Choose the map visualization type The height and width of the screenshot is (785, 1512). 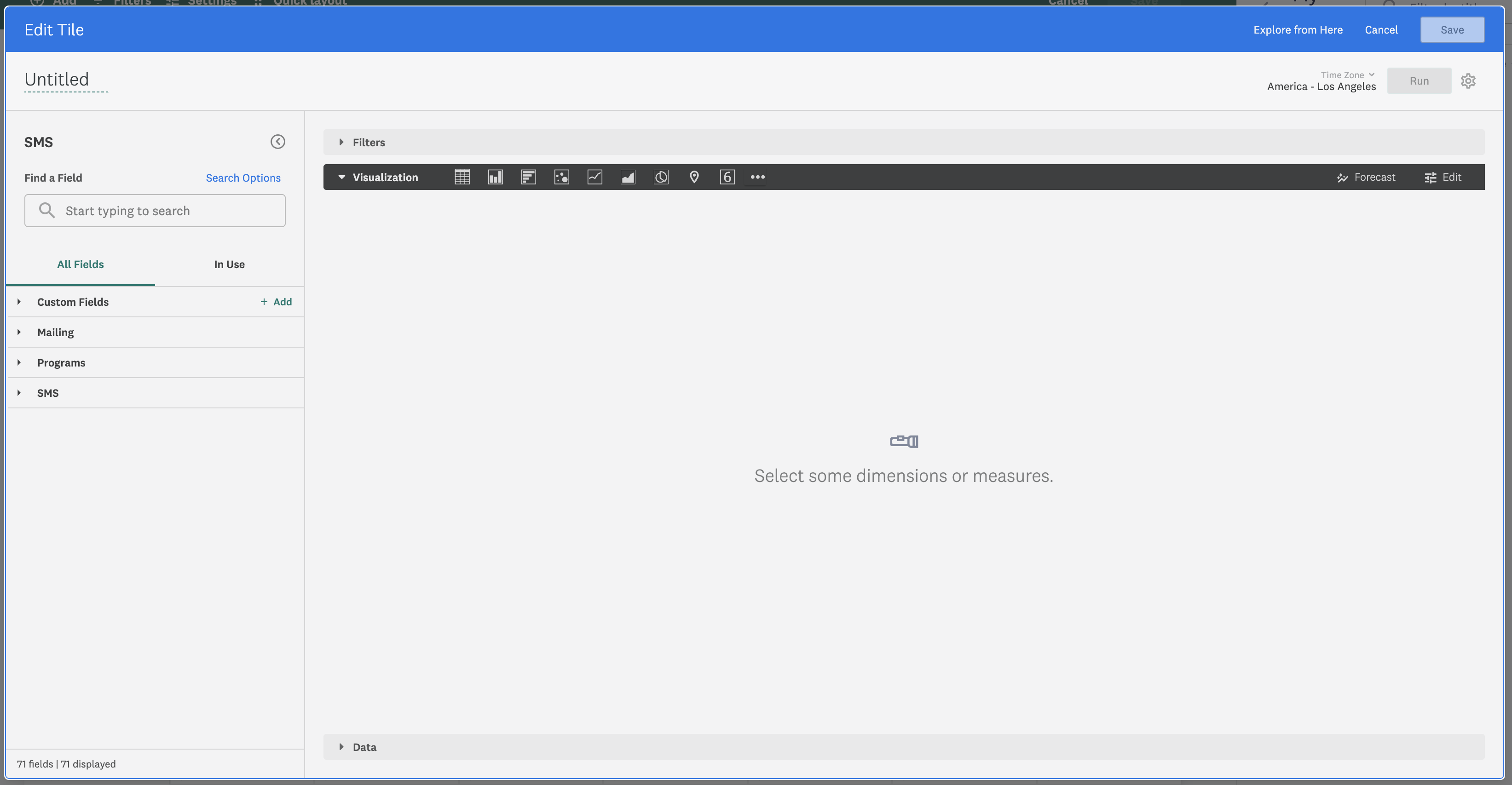pyautogui.click(x=694, y=177)
